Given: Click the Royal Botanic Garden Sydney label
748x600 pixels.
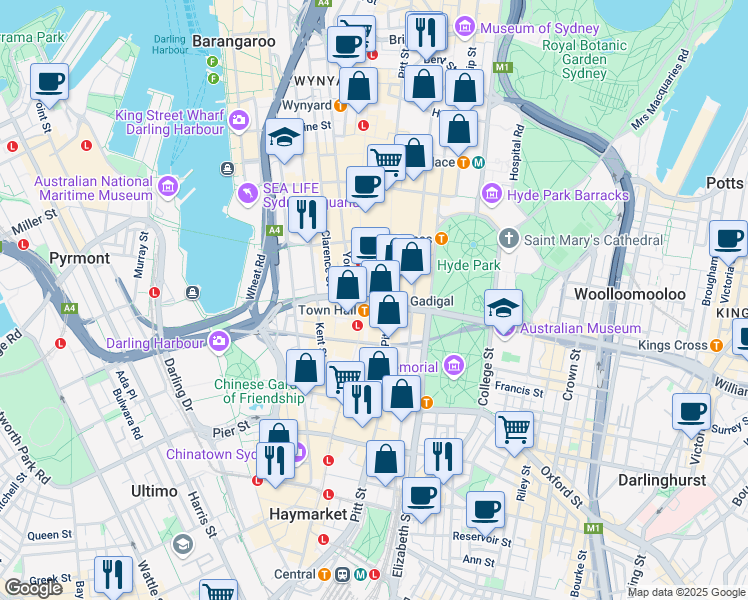Looking at the screenshot, I should (584, 59).
